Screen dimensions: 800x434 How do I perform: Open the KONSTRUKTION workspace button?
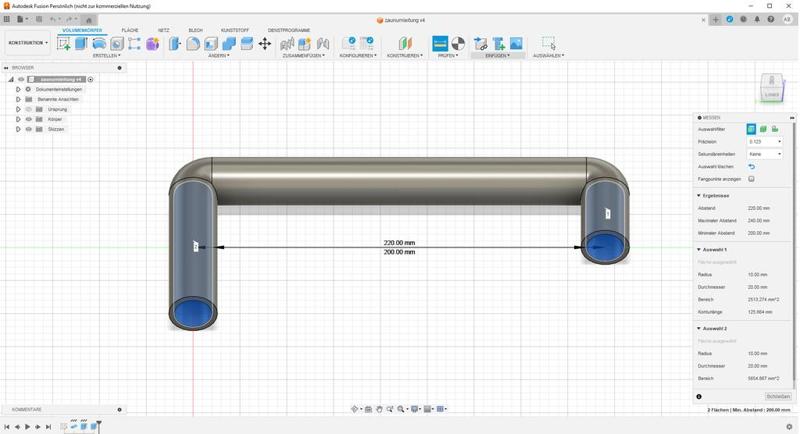click(28, 43)
